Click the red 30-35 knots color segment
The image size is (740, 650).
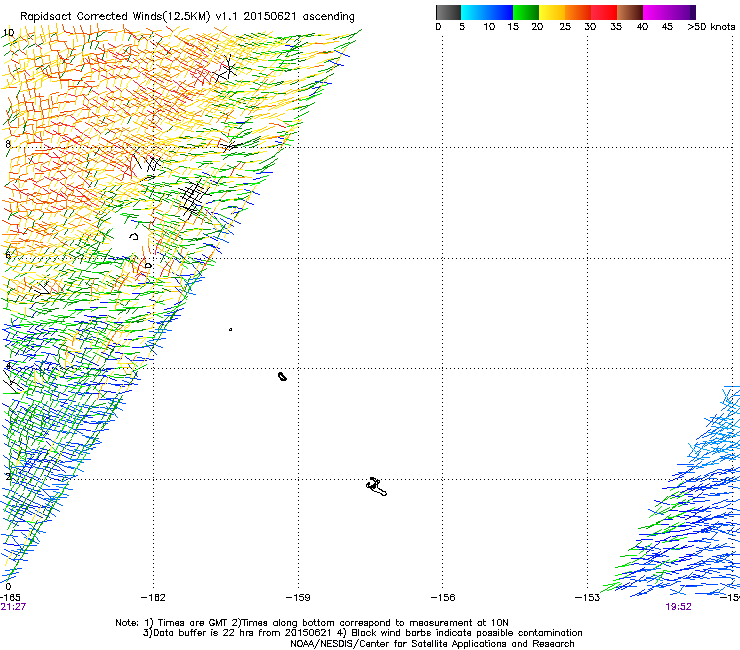(x=604, y=12)
